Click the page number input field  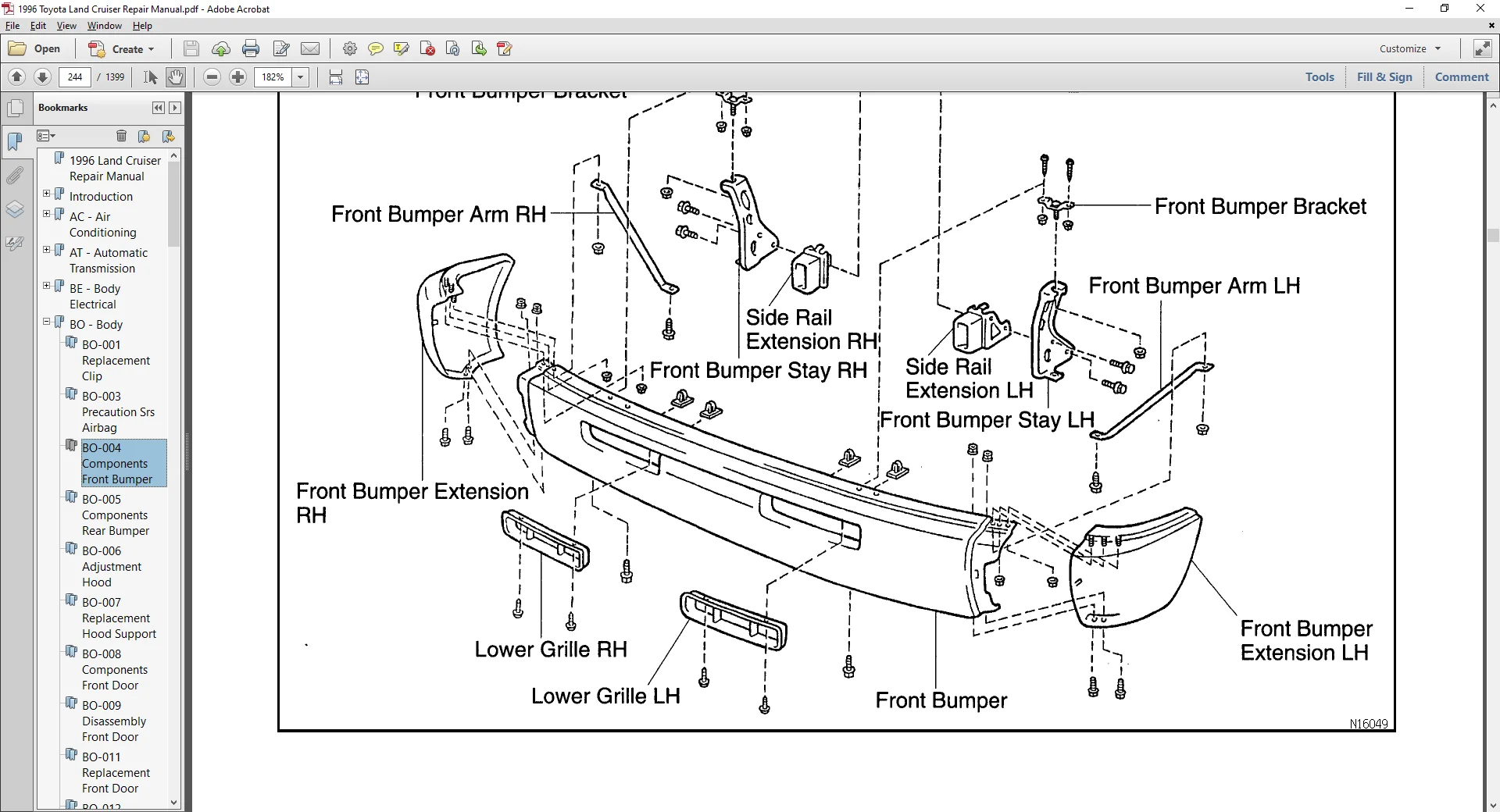pos(75,77)
